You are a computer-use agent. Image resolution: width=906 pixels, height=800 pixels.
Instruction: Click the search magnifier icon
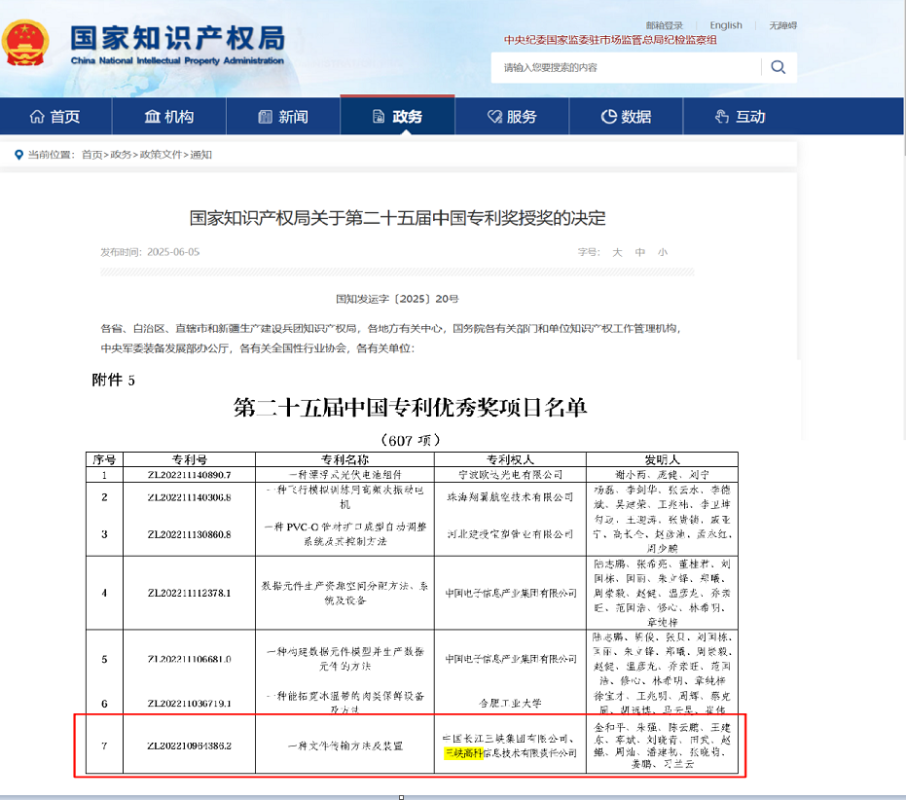(x=778, y=67)
